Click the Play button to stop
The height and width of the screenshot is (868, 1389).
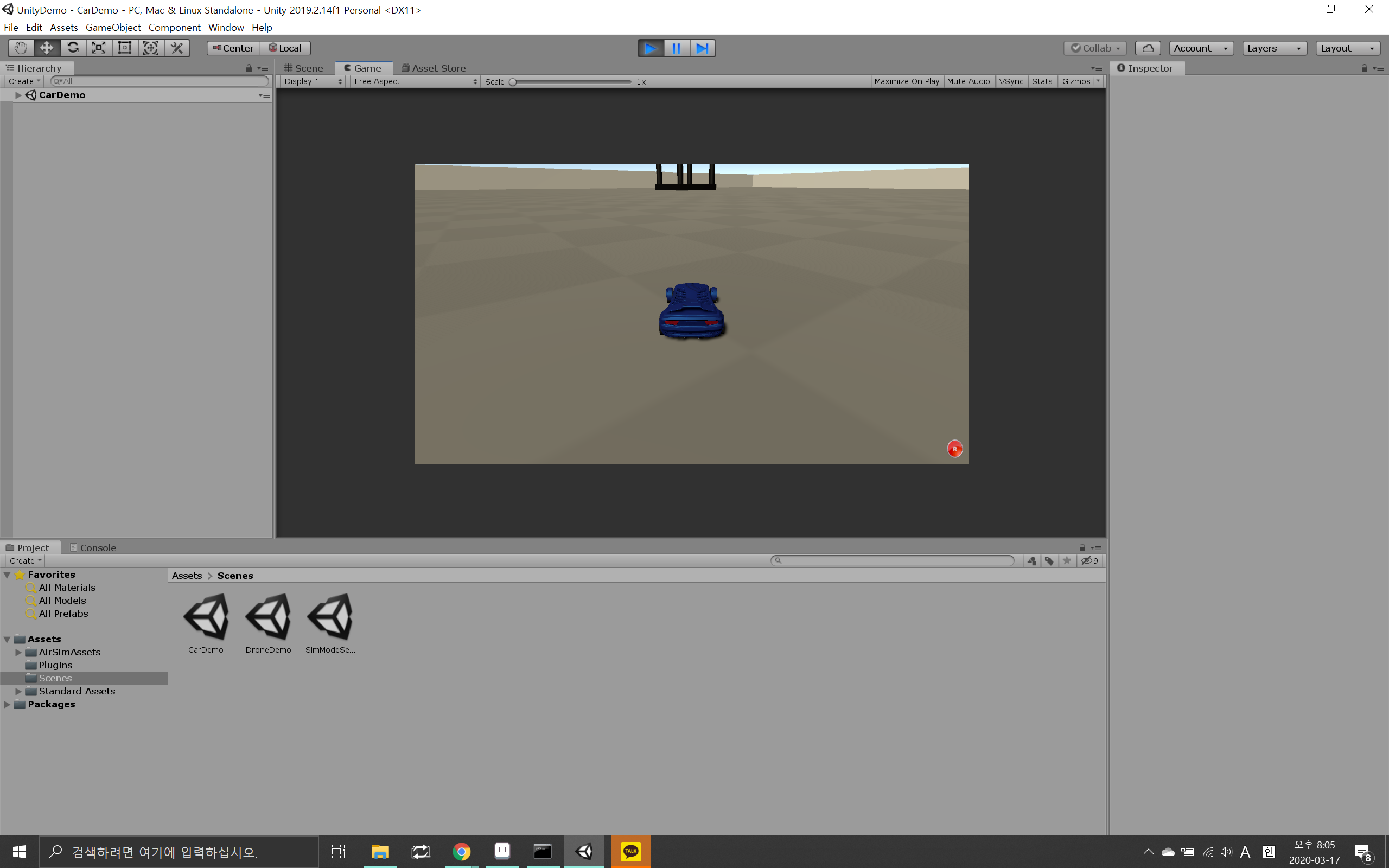651,48
